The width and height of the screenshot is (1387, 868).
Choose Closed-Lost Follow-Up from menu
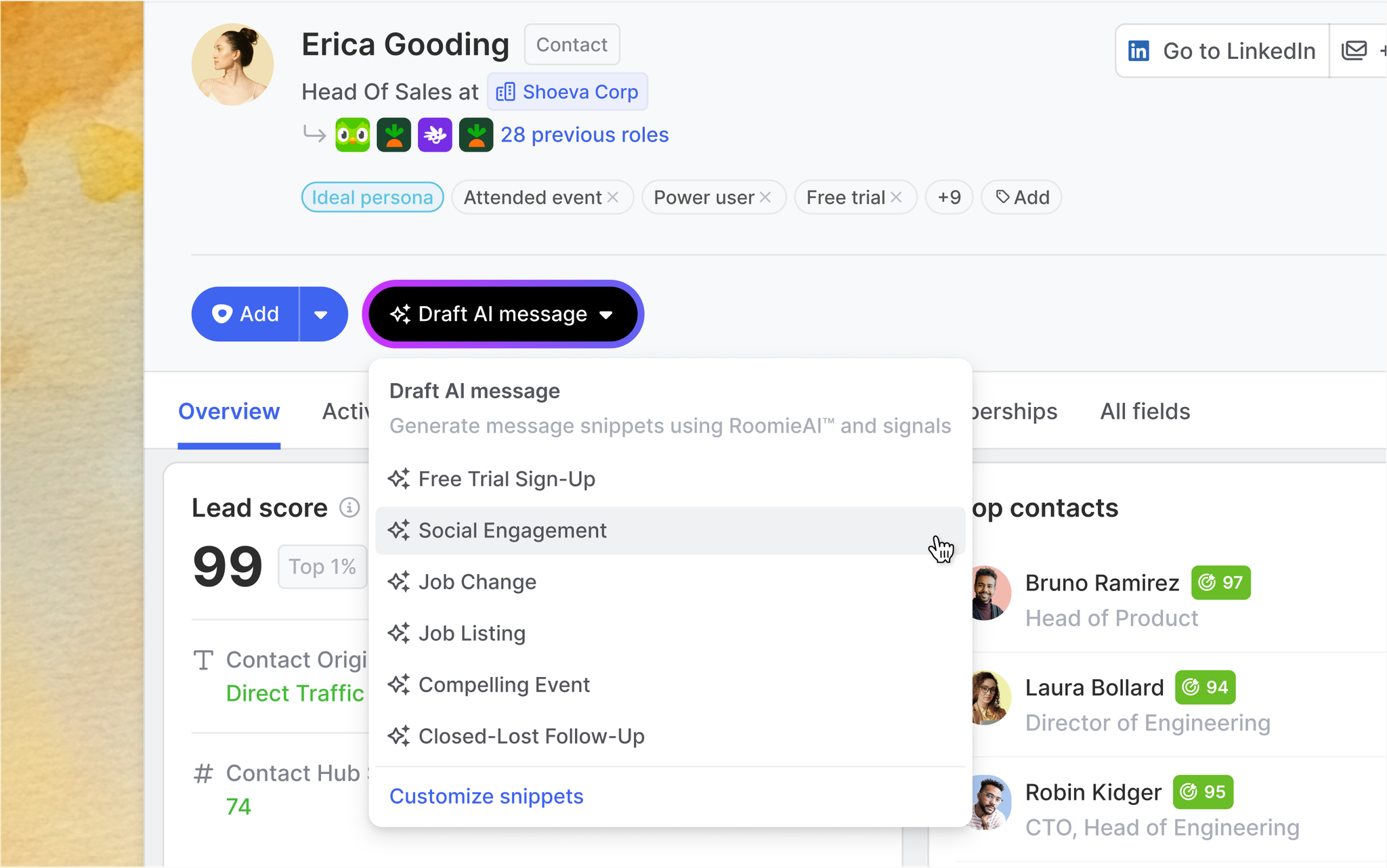click(x=531, y=737)
